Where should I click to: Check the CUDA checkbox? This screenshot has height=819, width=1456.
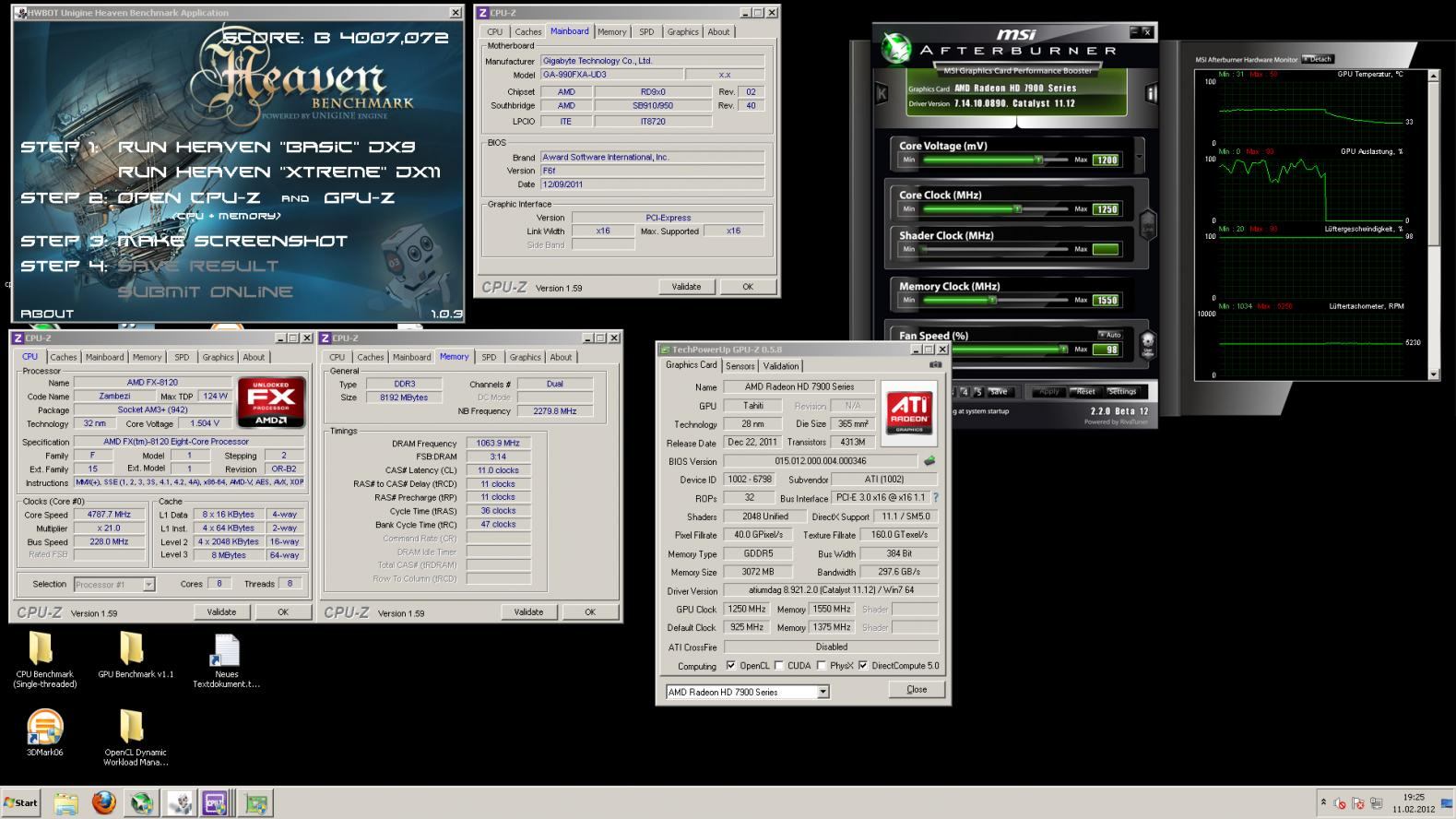point(779,666)
